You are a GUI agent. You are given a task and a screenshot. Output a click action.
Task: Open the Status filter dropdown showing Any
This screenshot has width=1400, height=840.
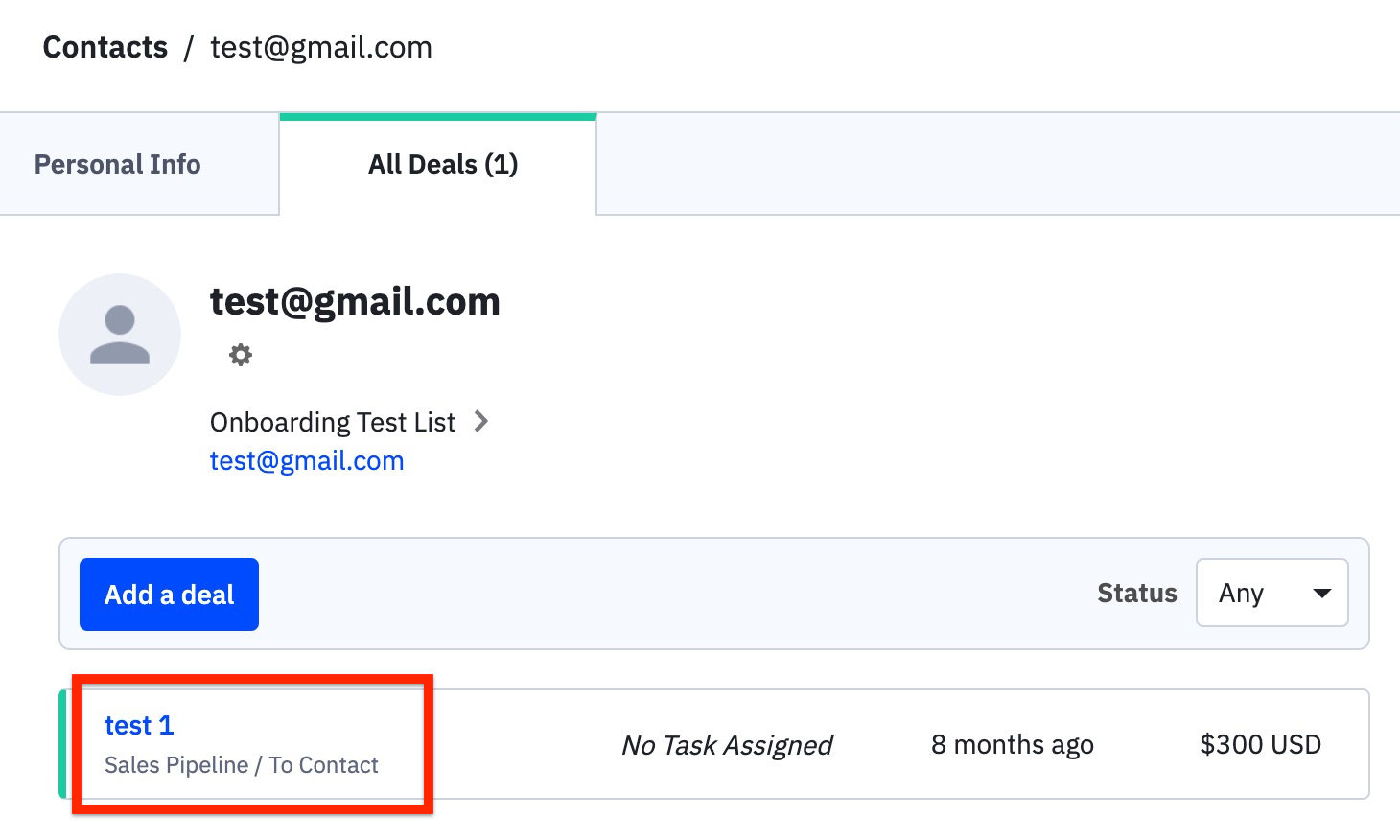[x=1272, y=593]
